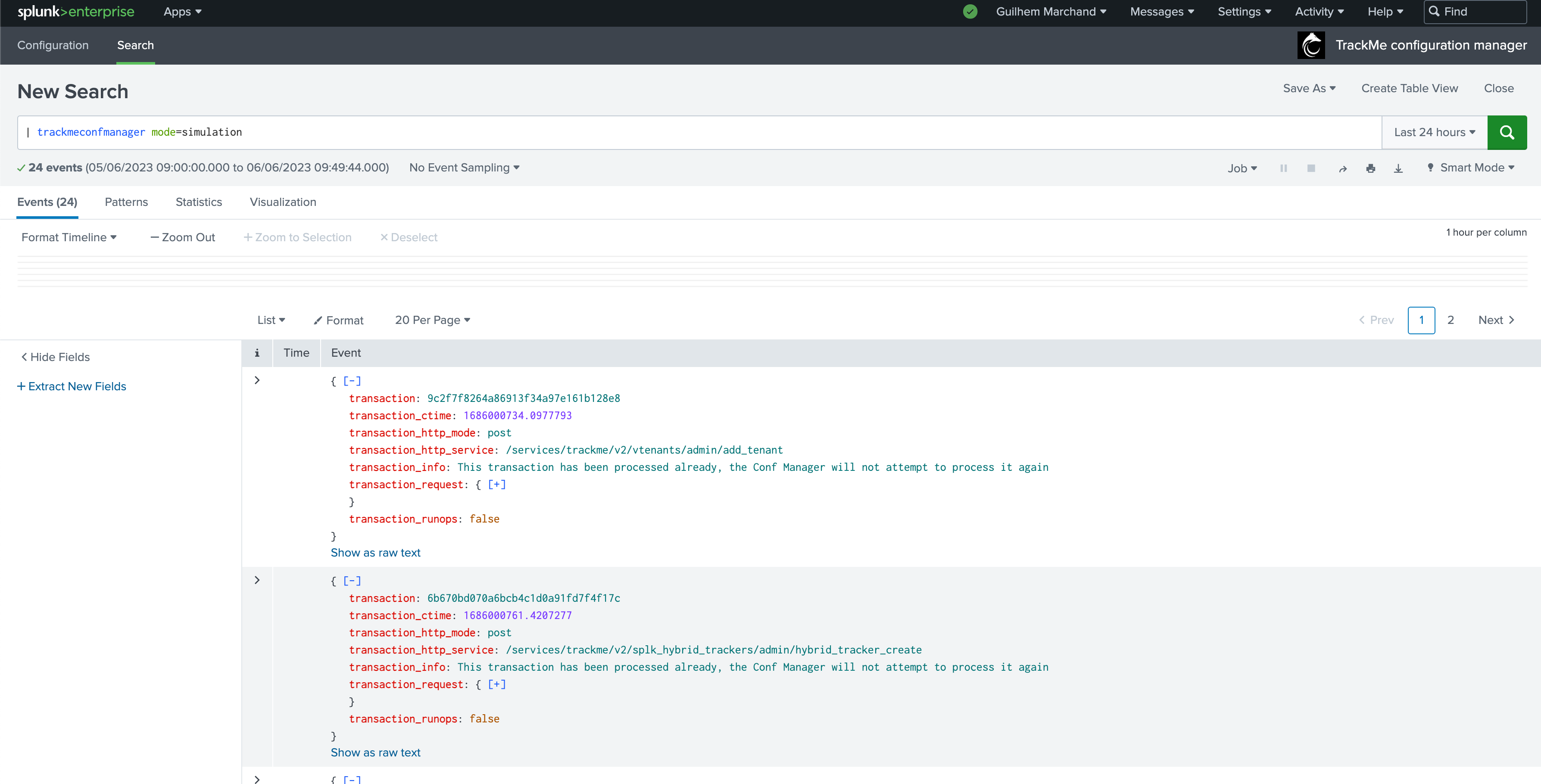Open the Job dropdown menu
This screenshot has height=784, width=1541.
point(1242,168)
